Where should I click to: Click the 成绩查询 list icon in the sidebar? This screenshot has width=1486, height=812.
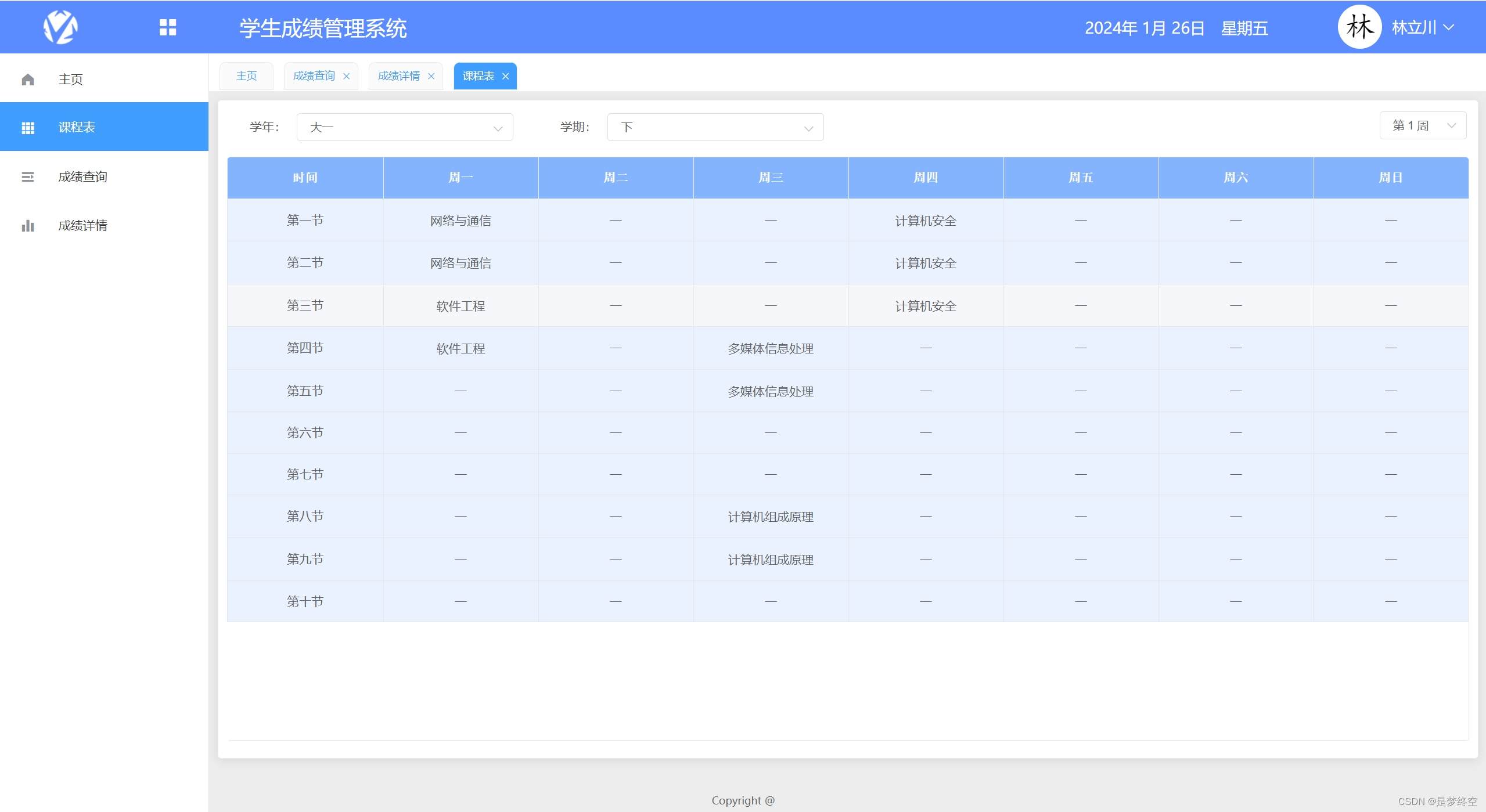click(x=28, y=176)
